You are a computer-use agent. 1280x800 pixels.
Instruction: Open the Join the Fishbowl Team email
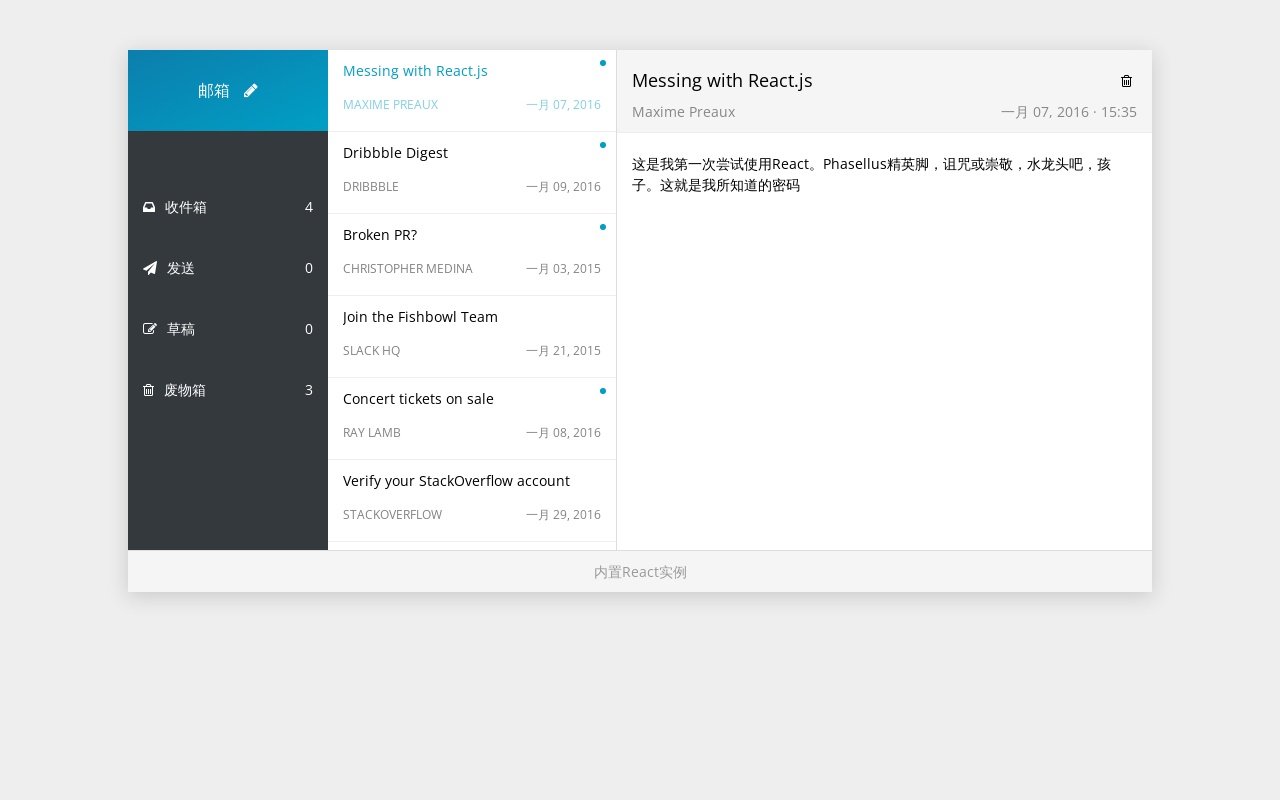tap(472, 337)
